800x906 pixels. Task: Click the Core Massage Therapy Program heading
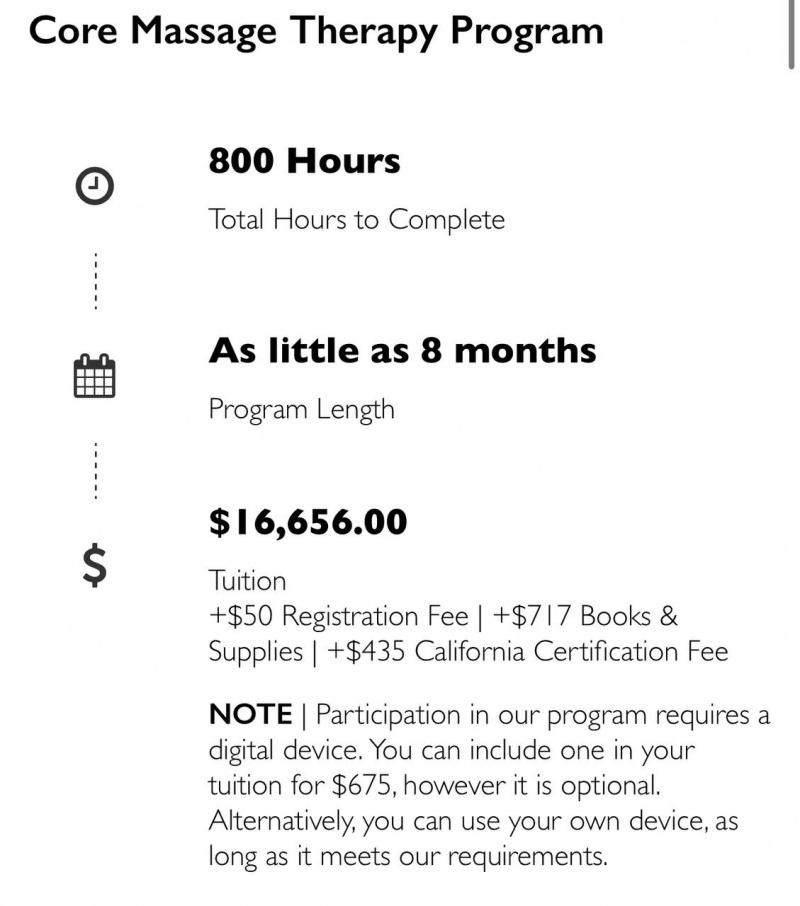click(316, 31)
